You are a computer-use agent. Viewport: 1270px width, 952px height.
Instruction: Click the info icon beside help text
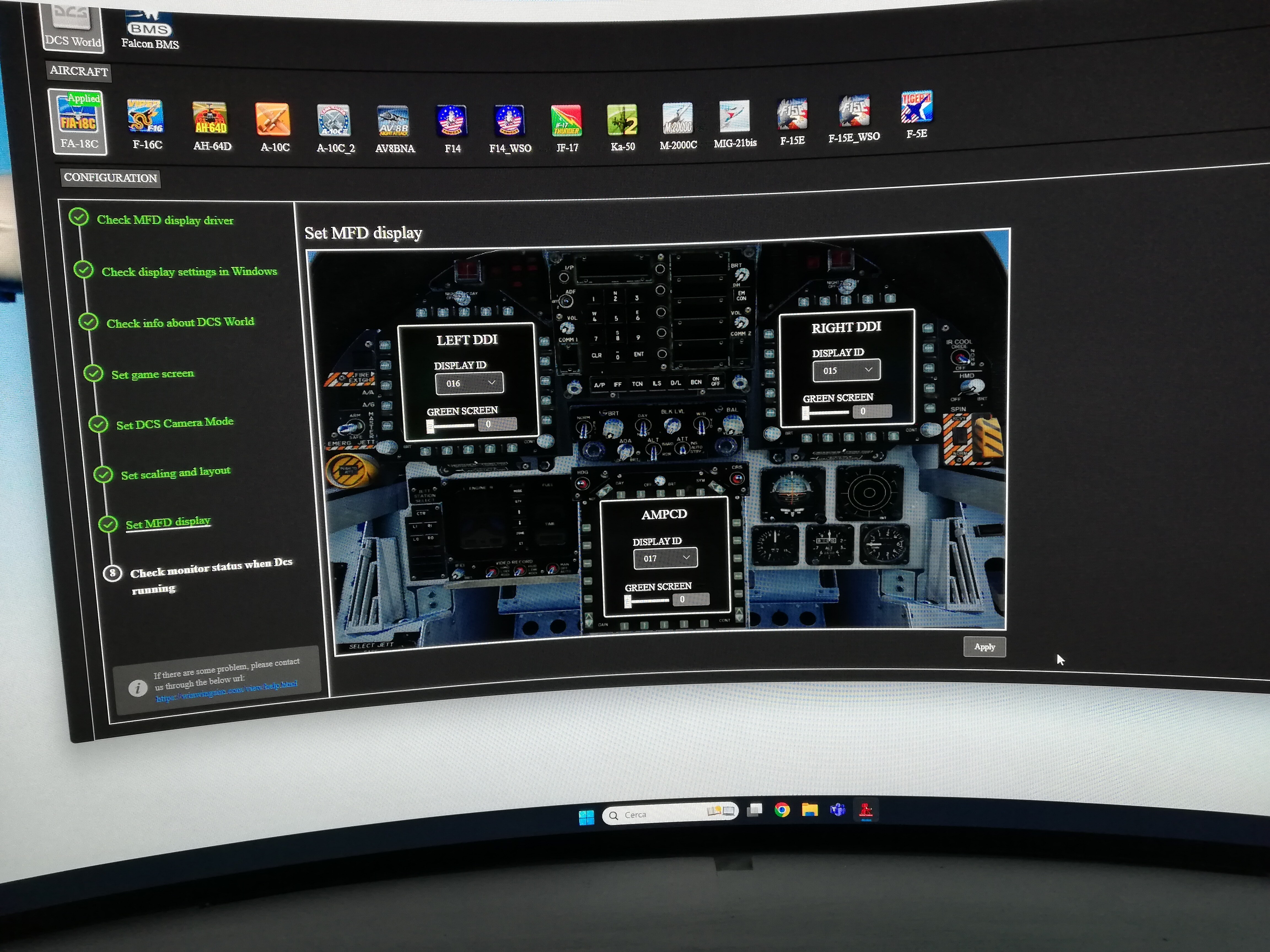pos(137,688)
